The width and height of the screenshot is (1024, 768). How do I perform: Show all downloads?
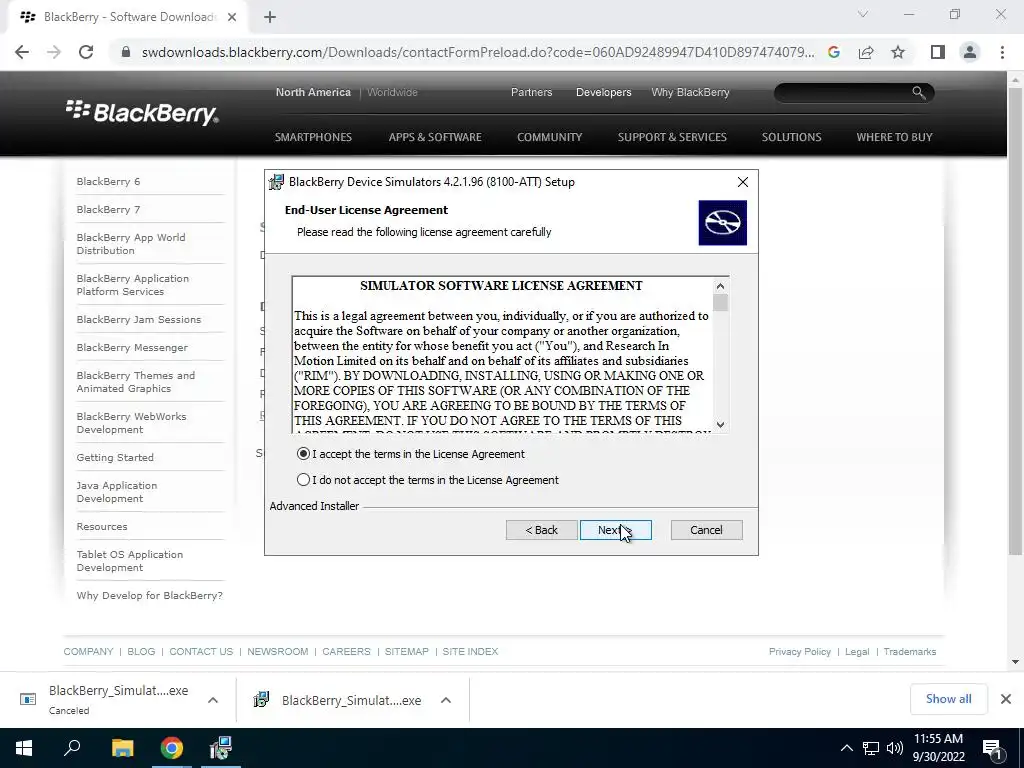pos(948,699)
